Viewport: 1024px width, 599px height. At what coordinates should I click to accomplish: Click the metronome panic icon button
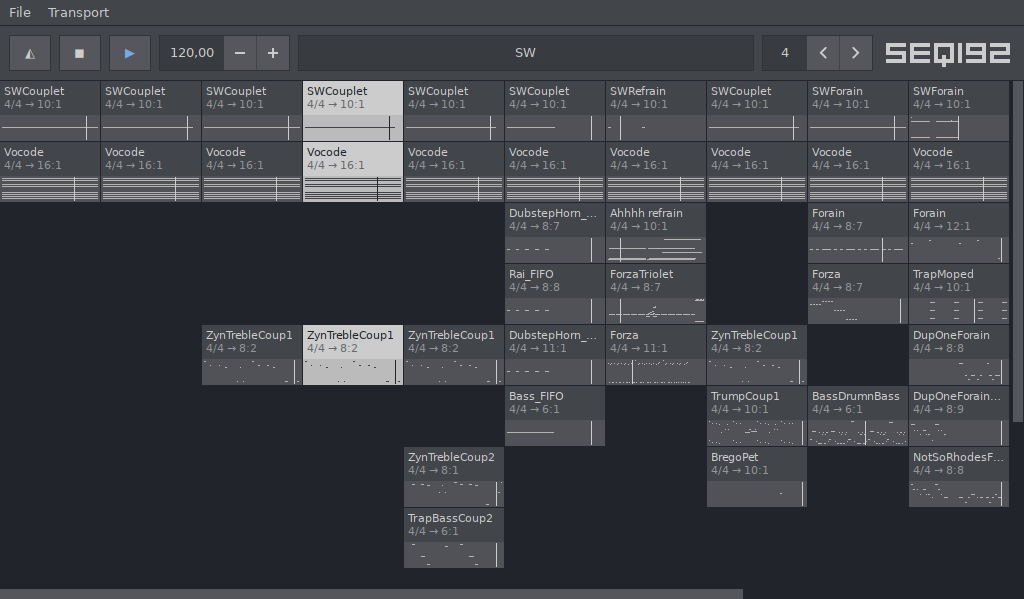coord(30,53)
